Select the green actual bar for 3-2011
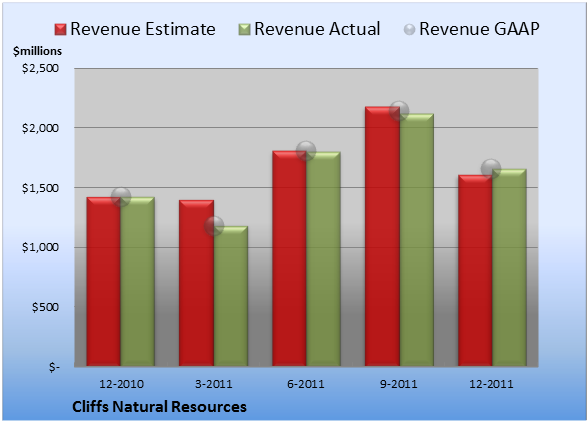The image size is (588, 422). click(x=231, y=296)
